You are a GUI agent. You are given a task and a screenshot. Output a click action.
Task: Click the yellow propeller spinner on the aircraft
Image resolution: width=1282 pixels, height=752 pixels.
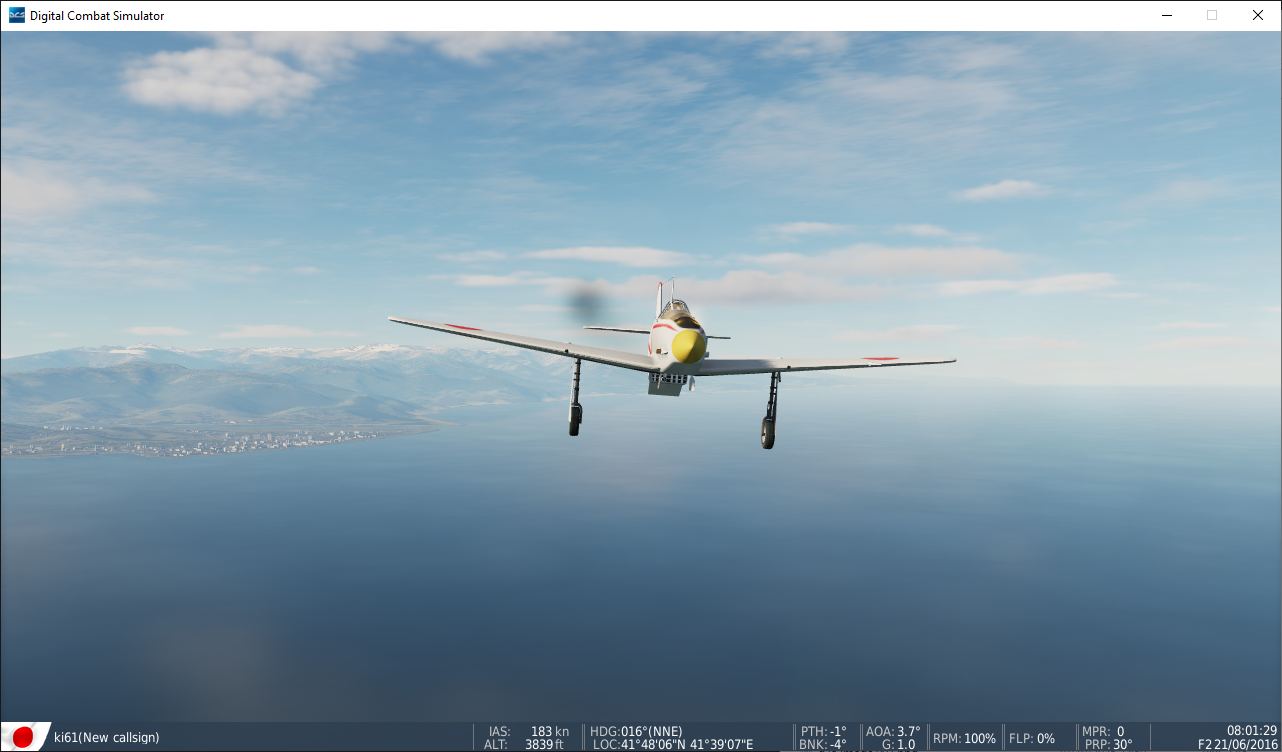(687, 347)
